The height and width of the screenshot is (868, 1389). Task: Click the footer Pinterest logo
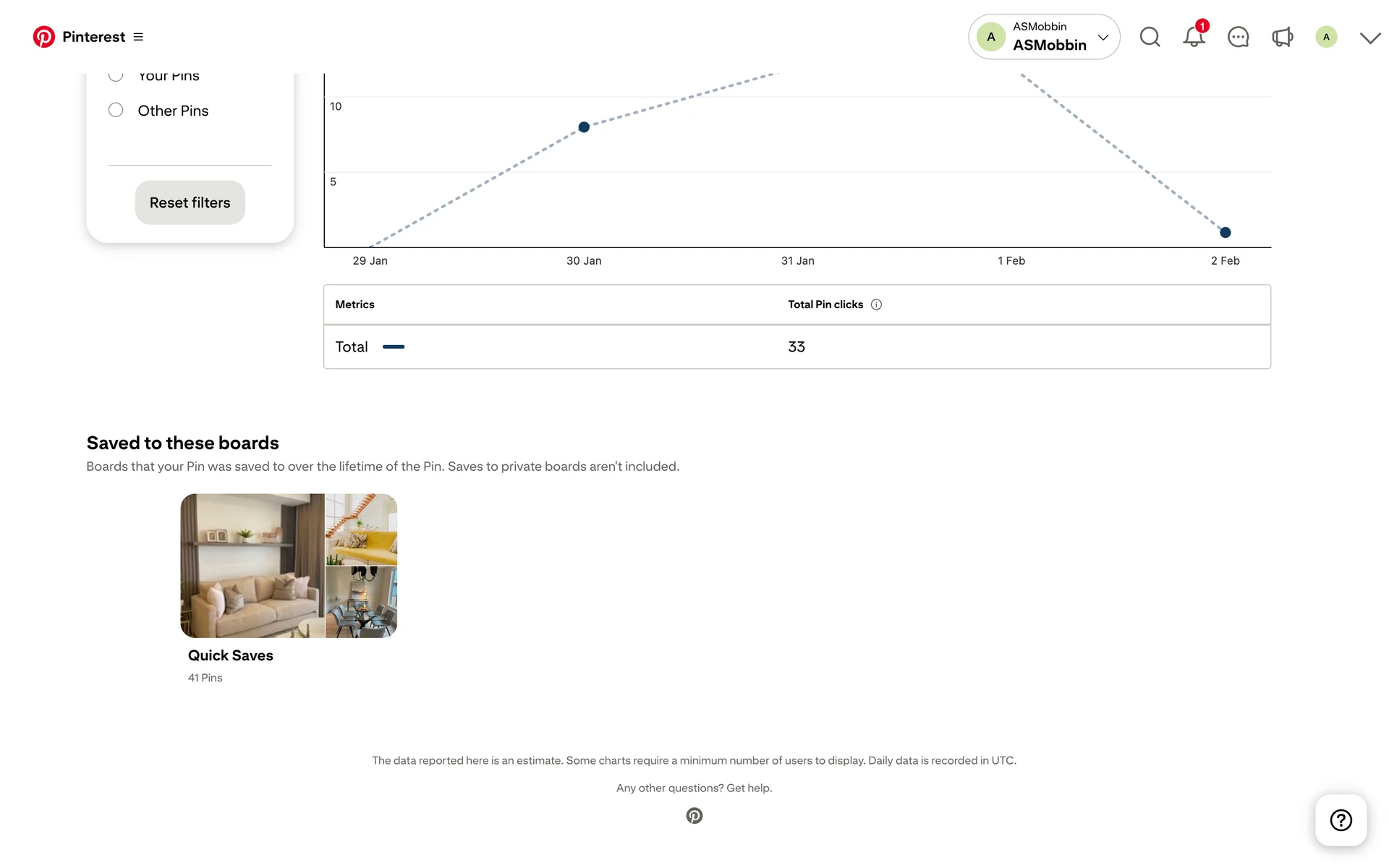click(x=694, y=816)
